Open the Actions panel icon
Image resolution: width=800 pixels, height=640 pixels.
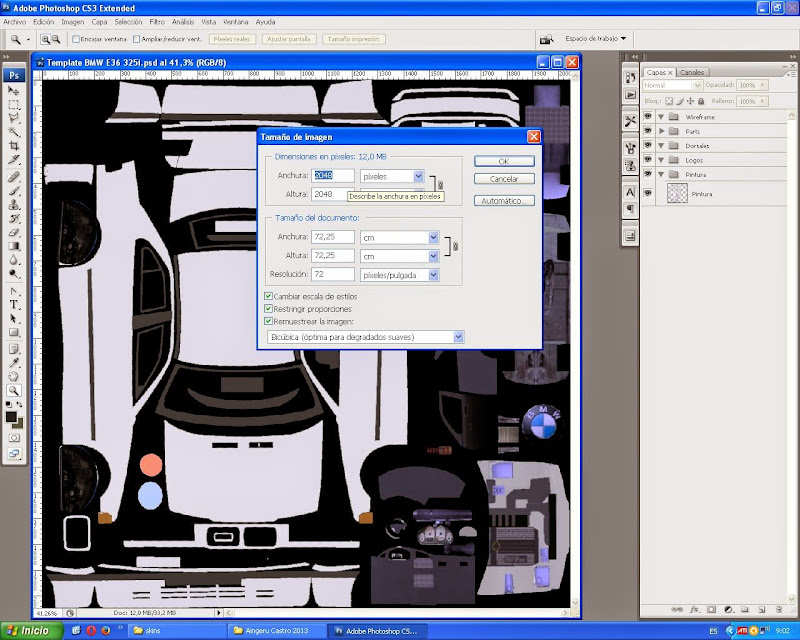click(x=631, y=95)
